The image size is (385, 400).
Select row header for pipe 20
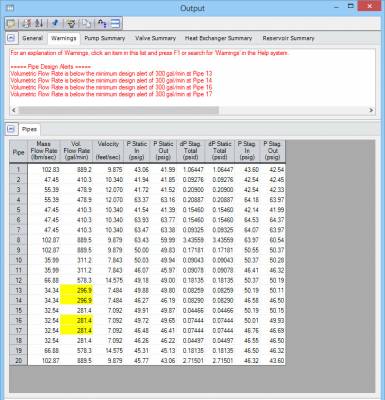point(18,361)
